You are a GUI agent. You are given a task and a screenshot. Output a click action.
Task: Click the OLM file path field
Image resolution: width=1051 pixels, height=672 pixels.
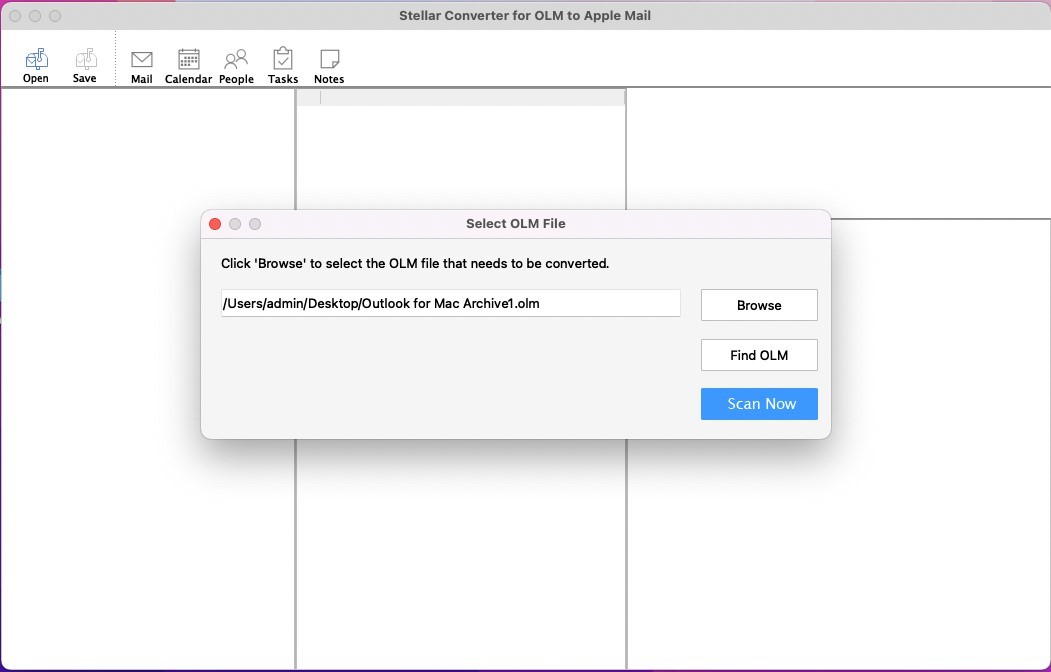pyautogui.click(x=450, y=303)
